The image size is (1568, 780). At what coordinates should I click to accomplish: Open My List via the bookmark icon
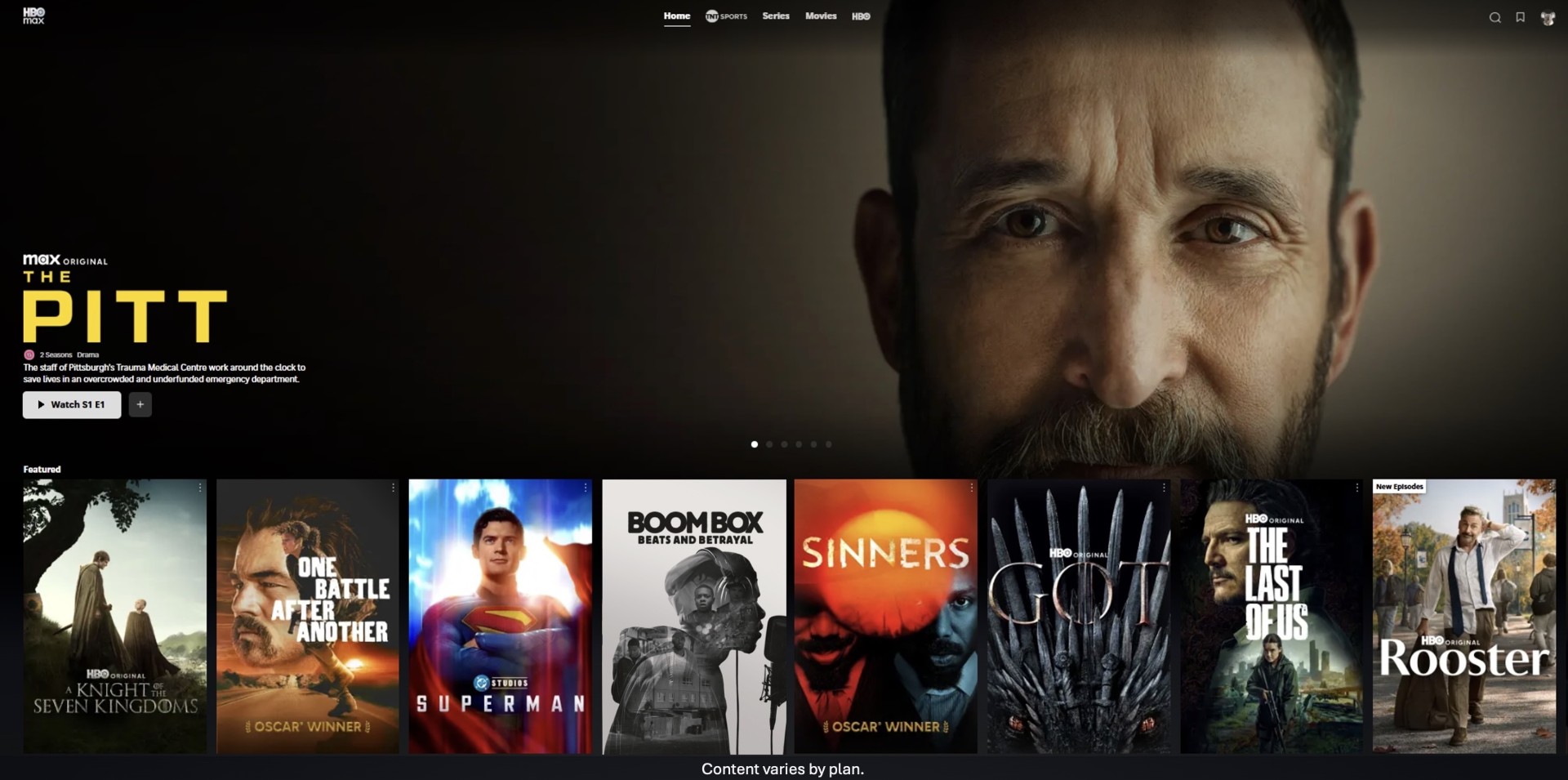(1519, 17)
